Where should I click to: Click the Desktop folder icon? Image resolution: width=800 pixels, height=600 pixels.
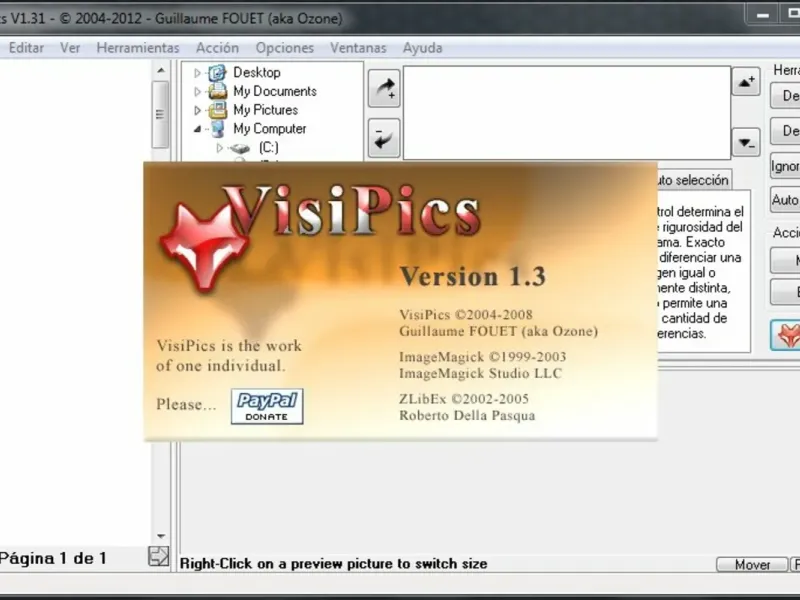point(217,72)
